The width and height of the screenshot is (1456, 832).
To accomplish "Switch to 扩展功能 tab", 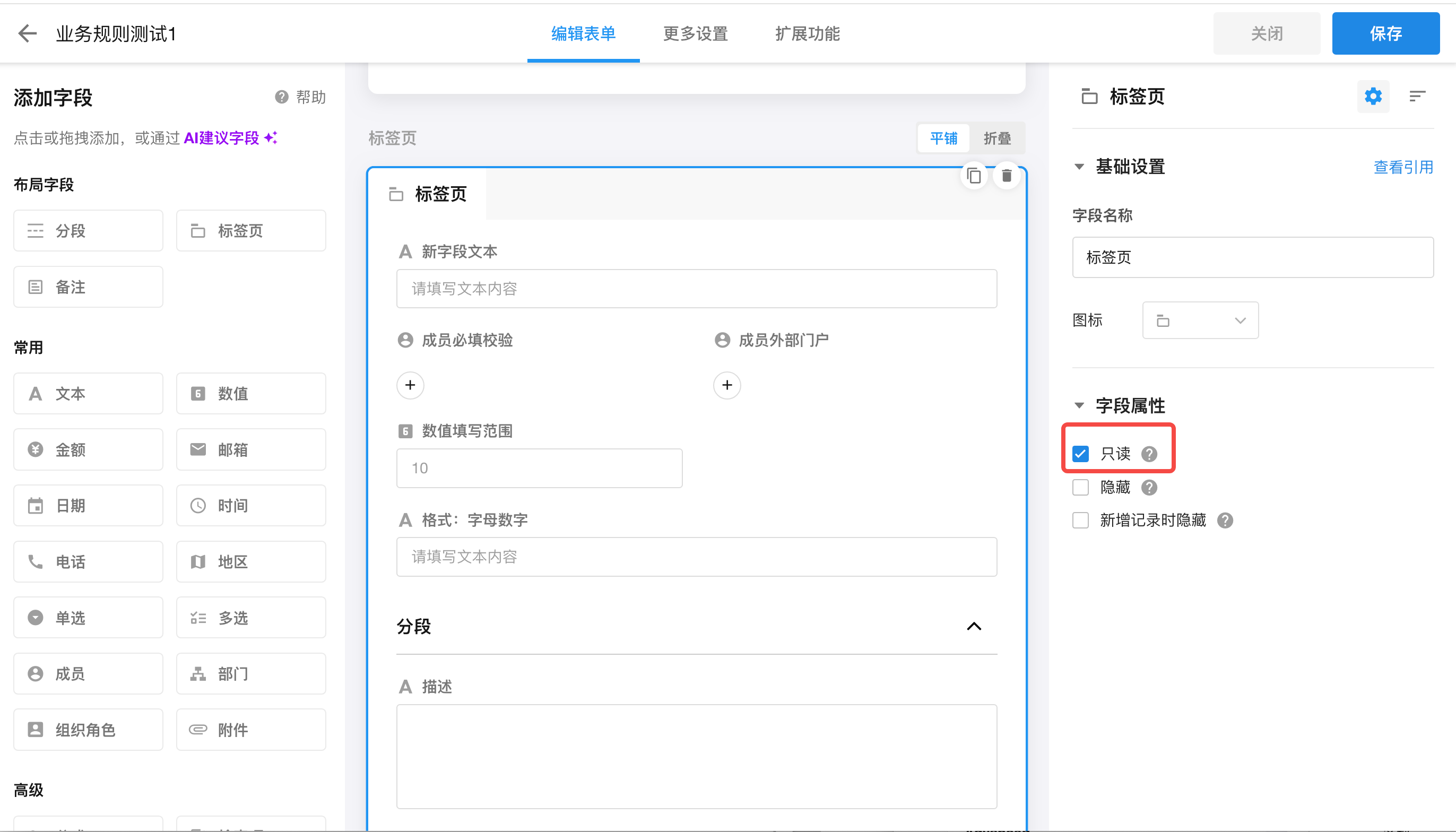I will click(x=807, y=34).
